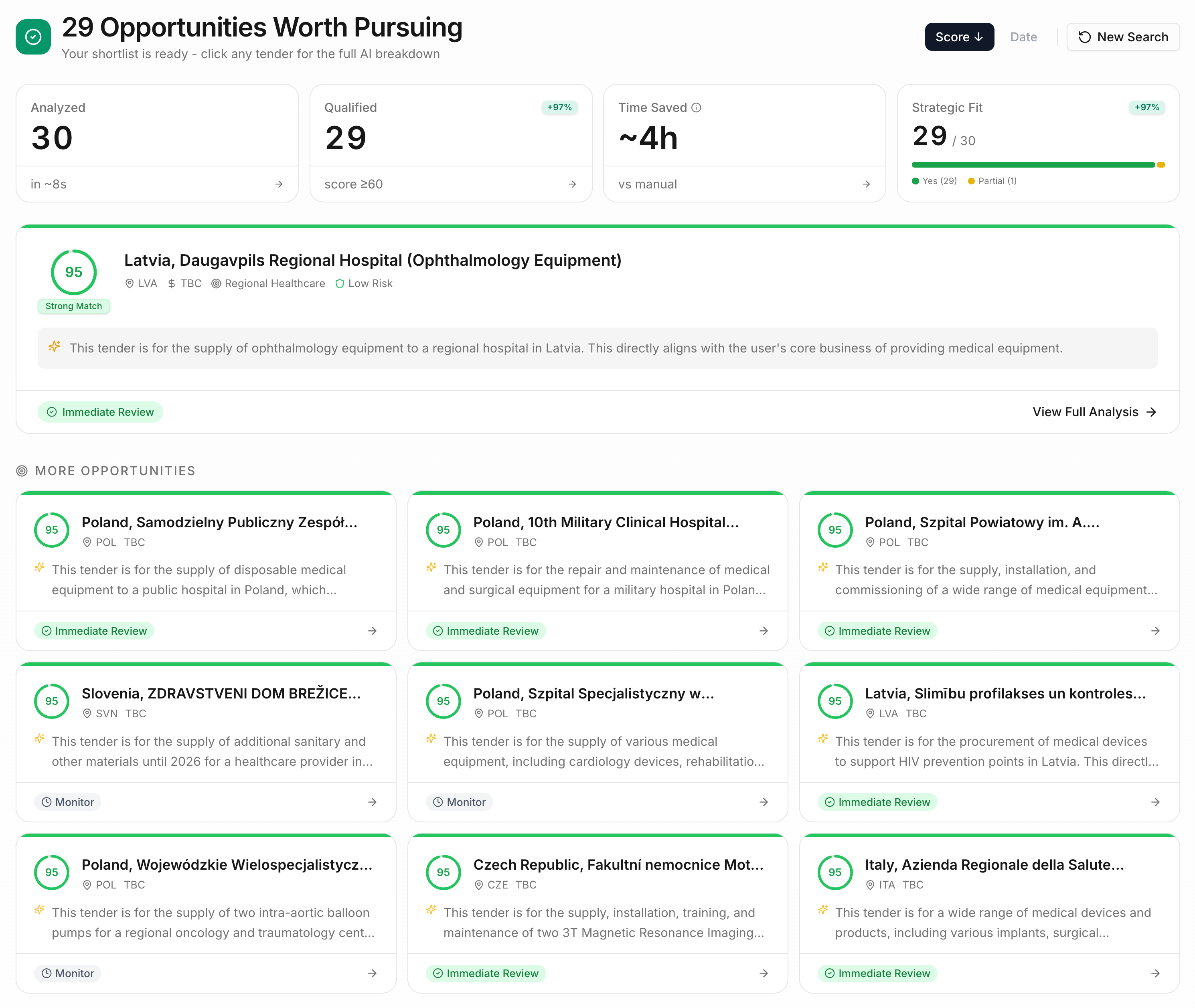This screenshot has width=1195, height=1008.
Task: Click the Monitor tag on Wojewódzkie Wielospecjalistyczne card
Action: coord(68,973)
